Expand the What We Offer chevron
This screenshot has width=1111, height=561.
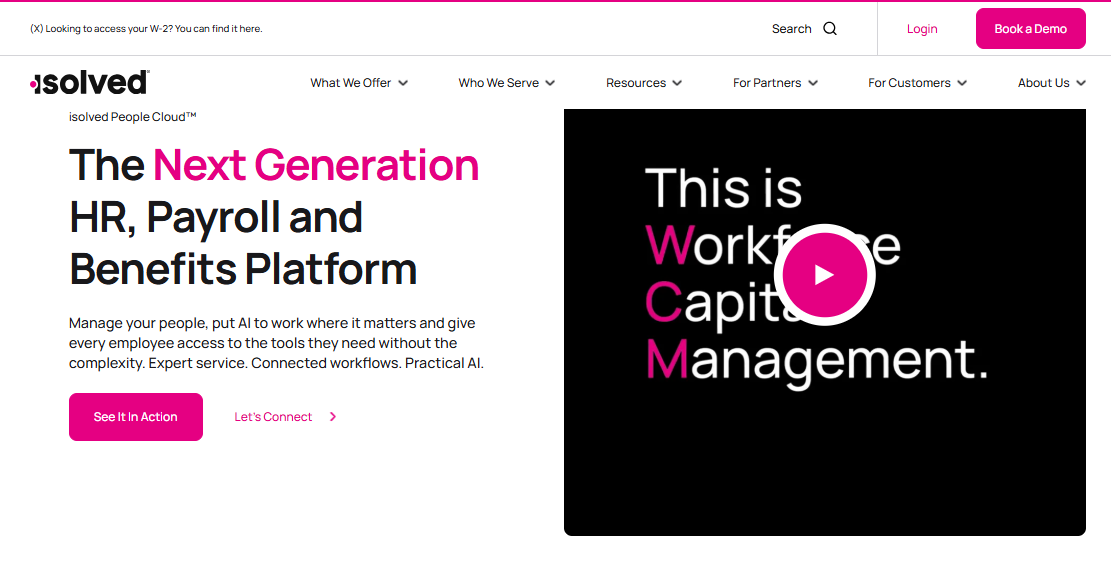[x=403, y=83]
